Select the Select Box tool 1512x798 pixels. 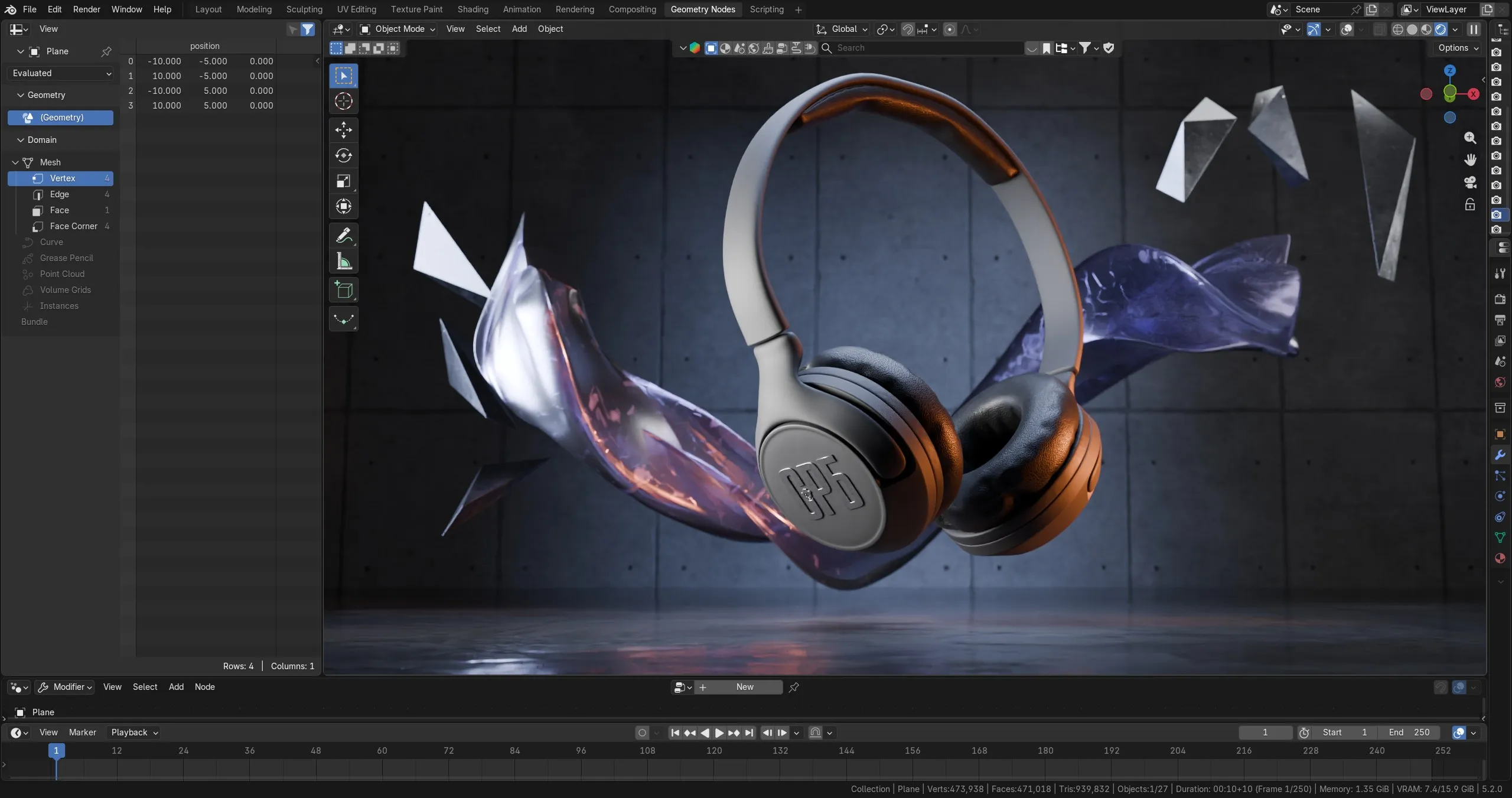click(x=343, y=76)
